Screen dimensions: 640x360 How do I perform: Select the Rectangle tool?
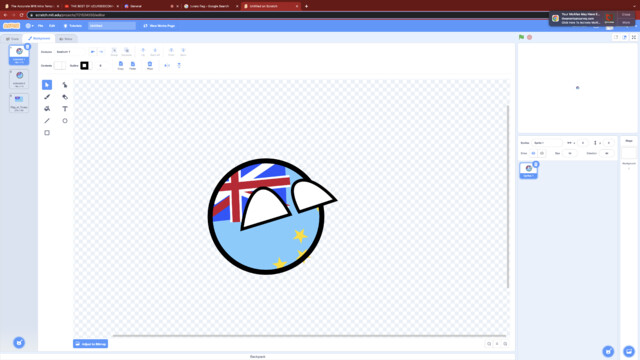pyautogui.click(x=47, y=133)
